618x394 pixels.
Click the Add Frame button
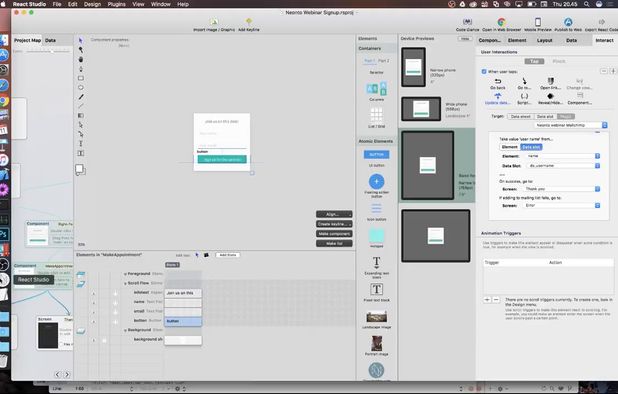(228, 255)
